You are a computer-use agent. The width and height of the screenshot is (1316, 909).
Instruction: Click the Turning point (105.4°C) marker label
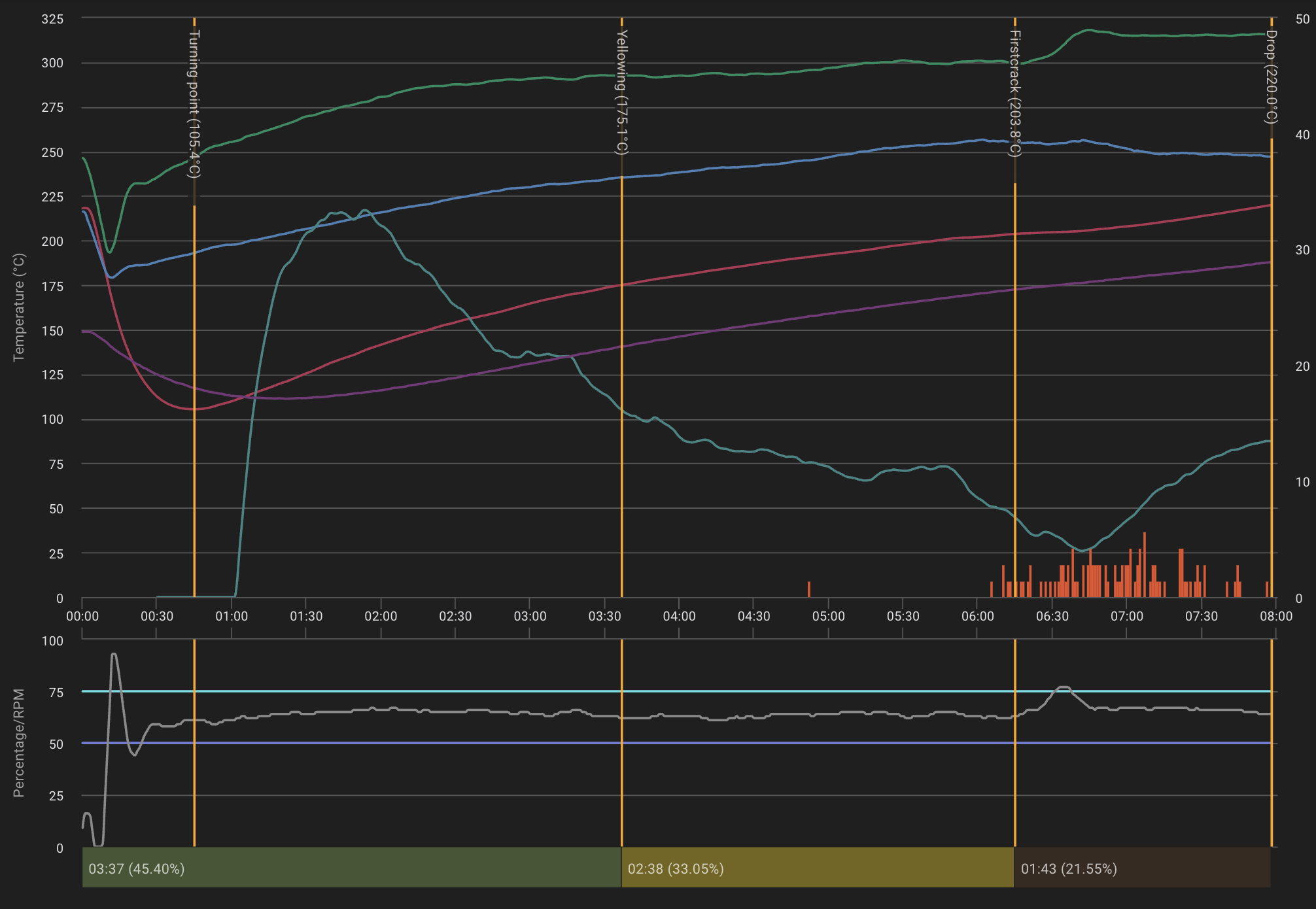tap(194, 103)
